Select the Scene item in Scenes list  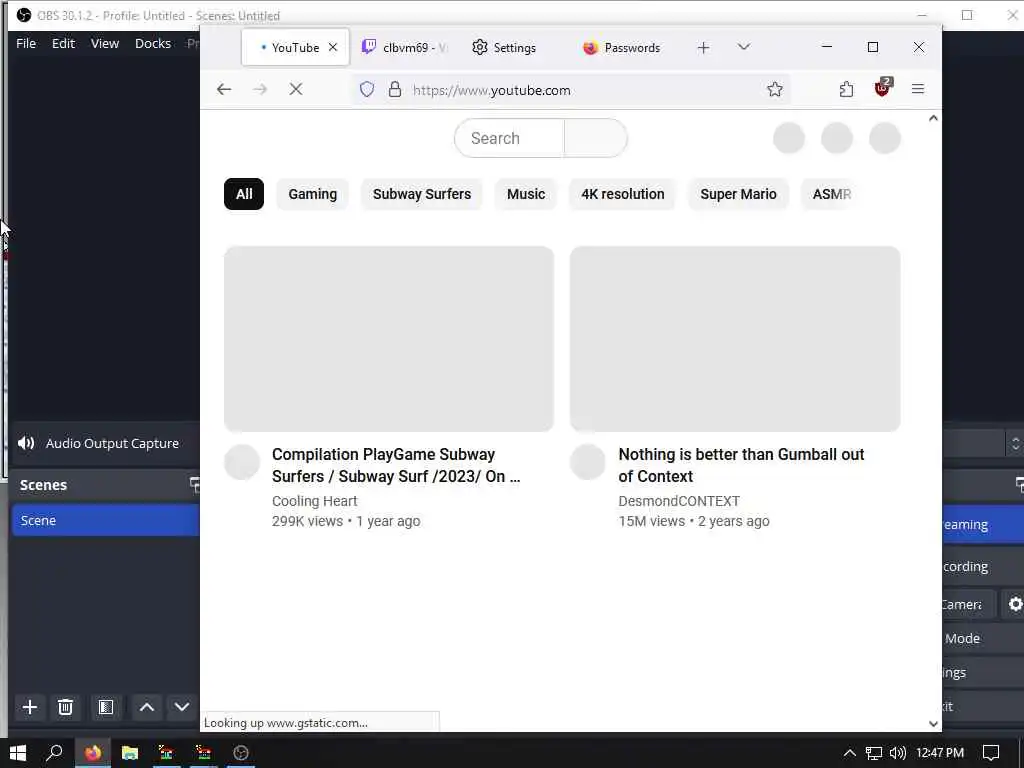[106, 520]
